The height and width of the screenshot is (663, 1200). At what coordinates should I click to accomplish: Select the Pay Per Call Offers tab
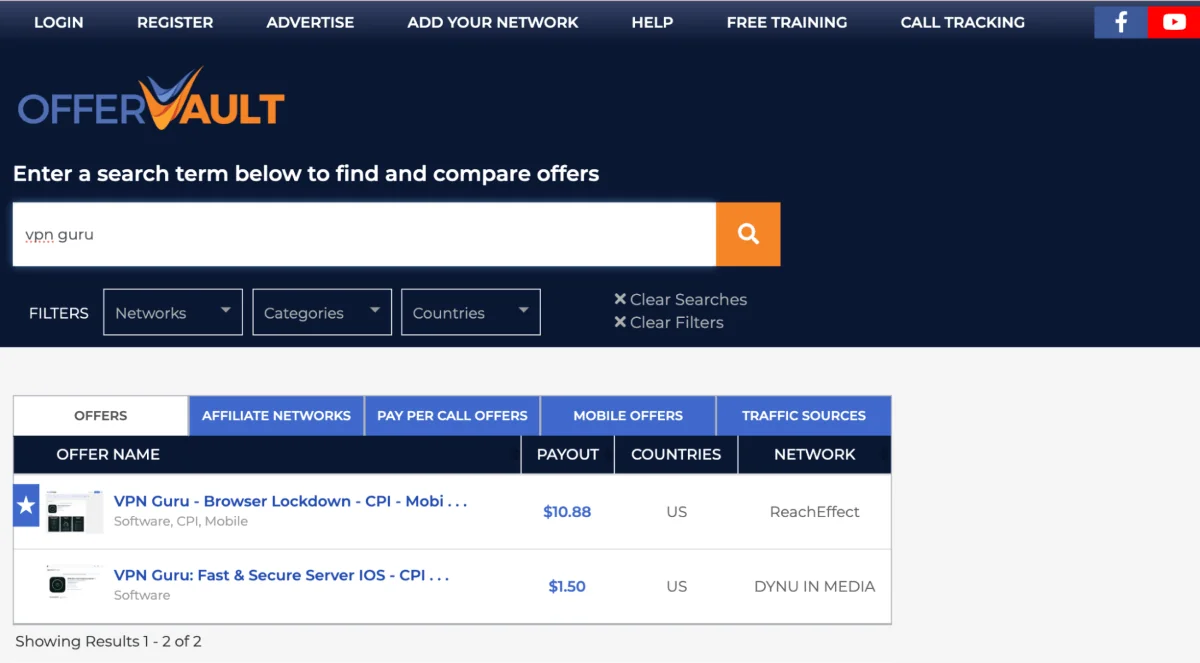(x=452, y=416)
